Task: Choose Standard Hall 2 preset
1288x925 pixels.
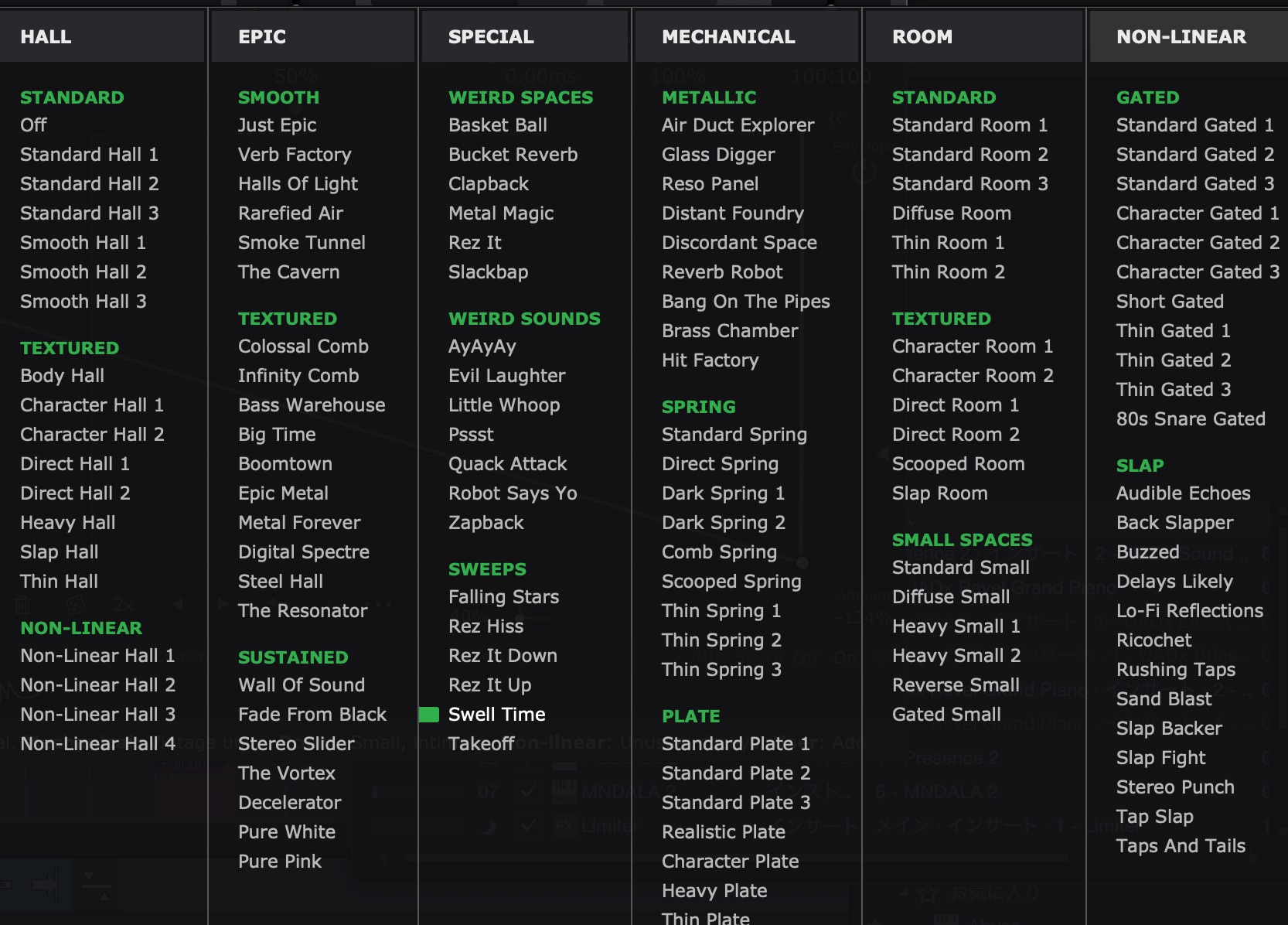Action: click(89, 184)
